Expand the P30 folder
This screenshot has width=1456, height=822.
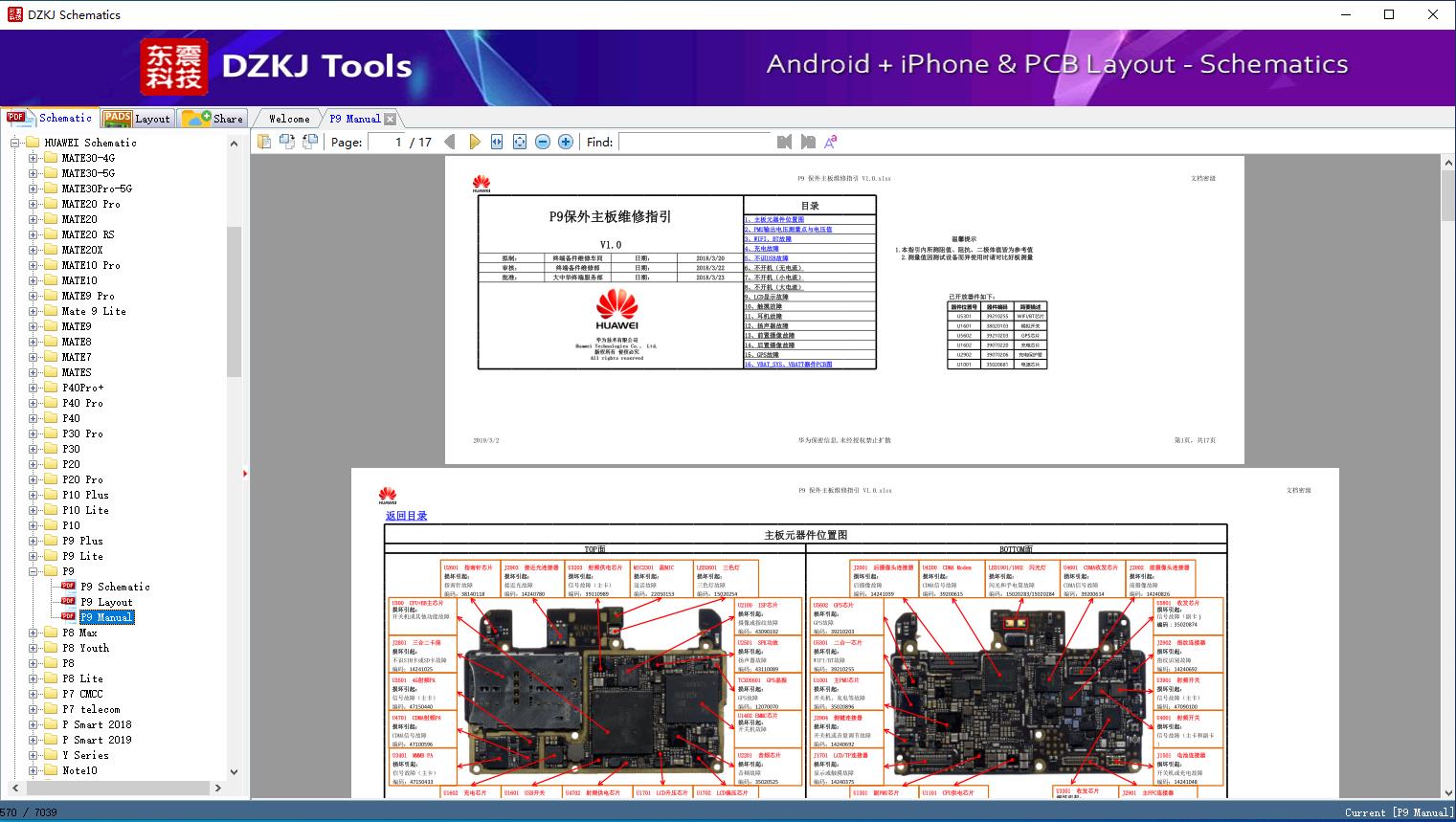click(34, 449)
